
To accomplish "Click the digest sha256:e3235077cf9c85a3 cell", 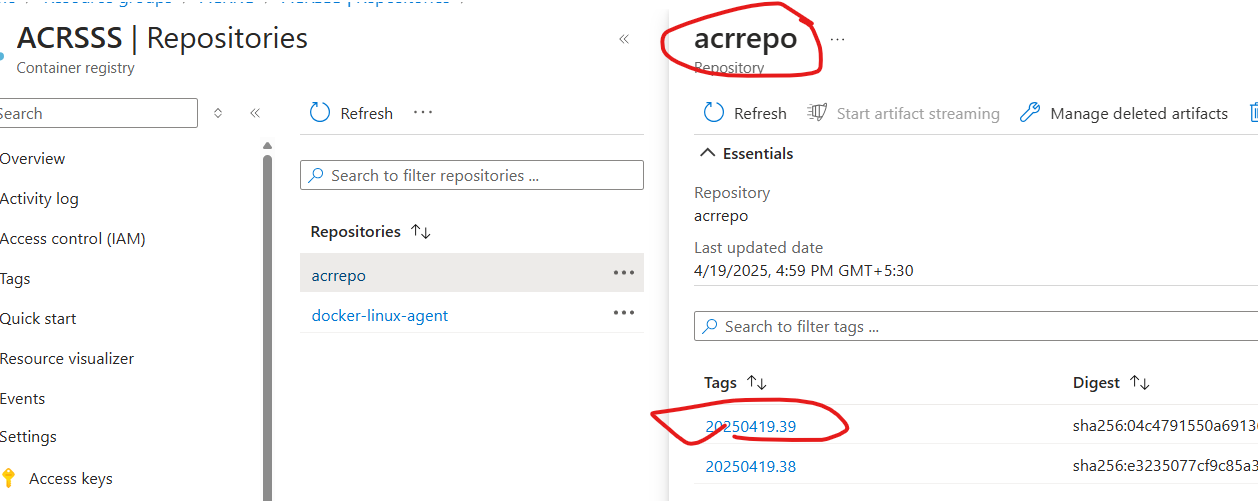I will click(1165, 466).
